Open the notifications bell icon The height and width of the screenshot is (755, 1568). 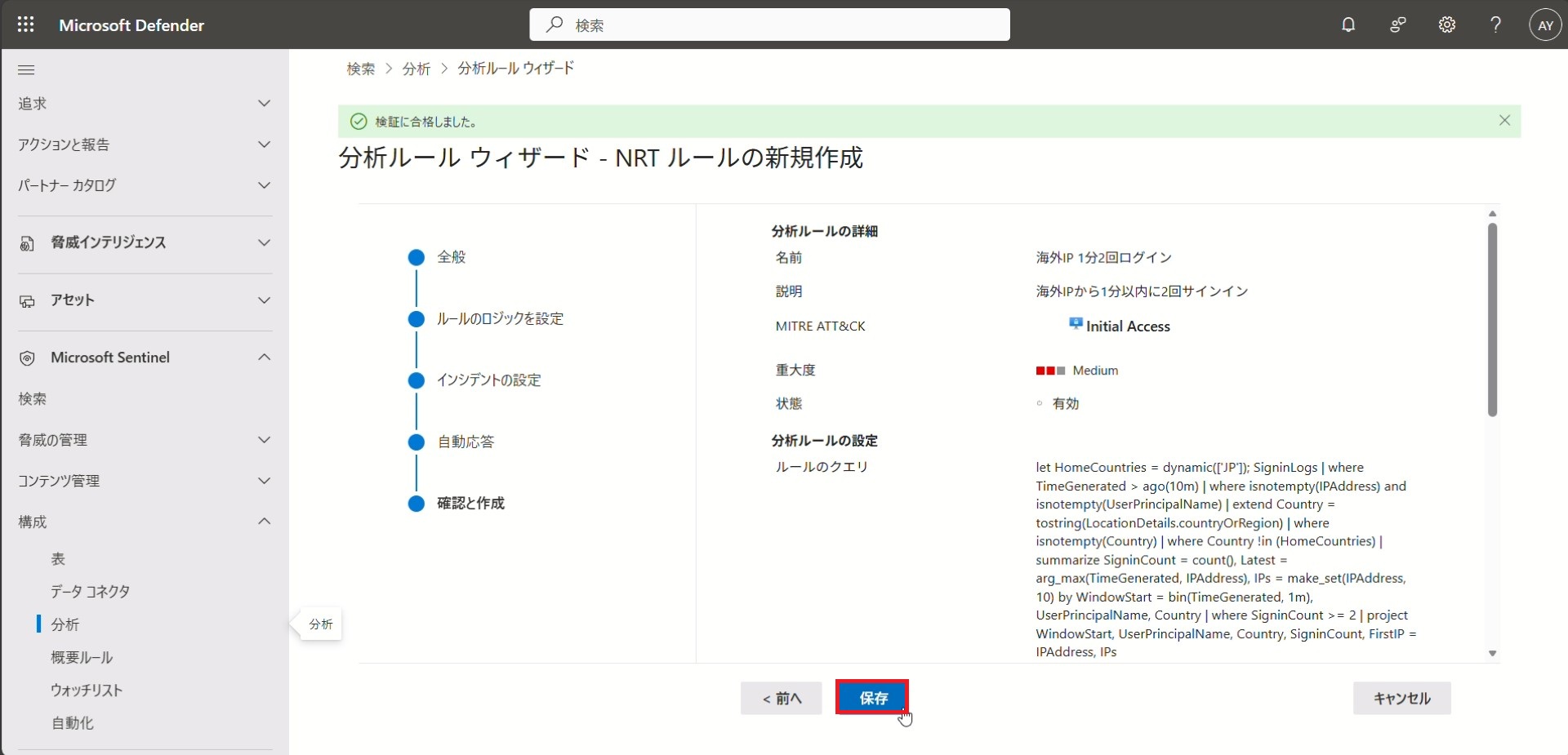1348,24
